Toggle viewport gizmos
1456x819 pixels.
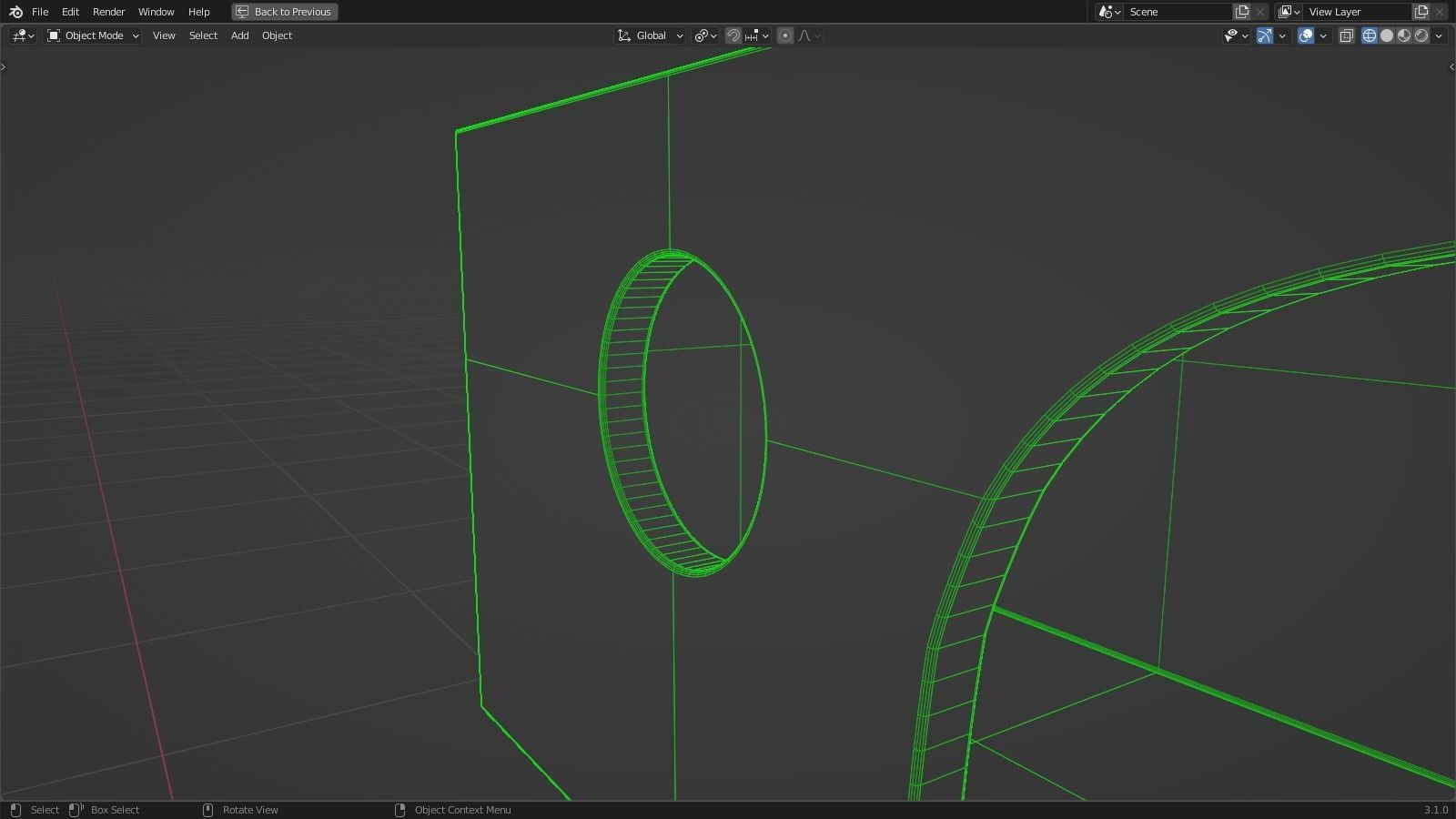tap(1264, 35)
